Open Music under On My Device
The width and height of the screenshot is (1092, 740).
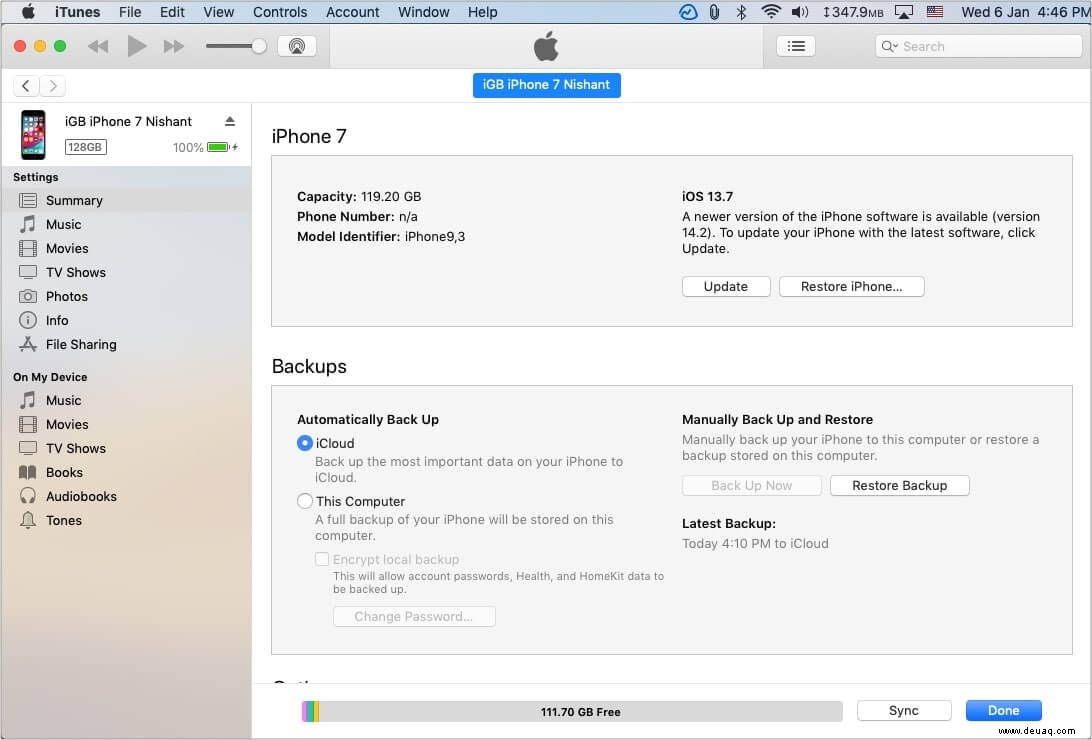[x=126, y=400]
